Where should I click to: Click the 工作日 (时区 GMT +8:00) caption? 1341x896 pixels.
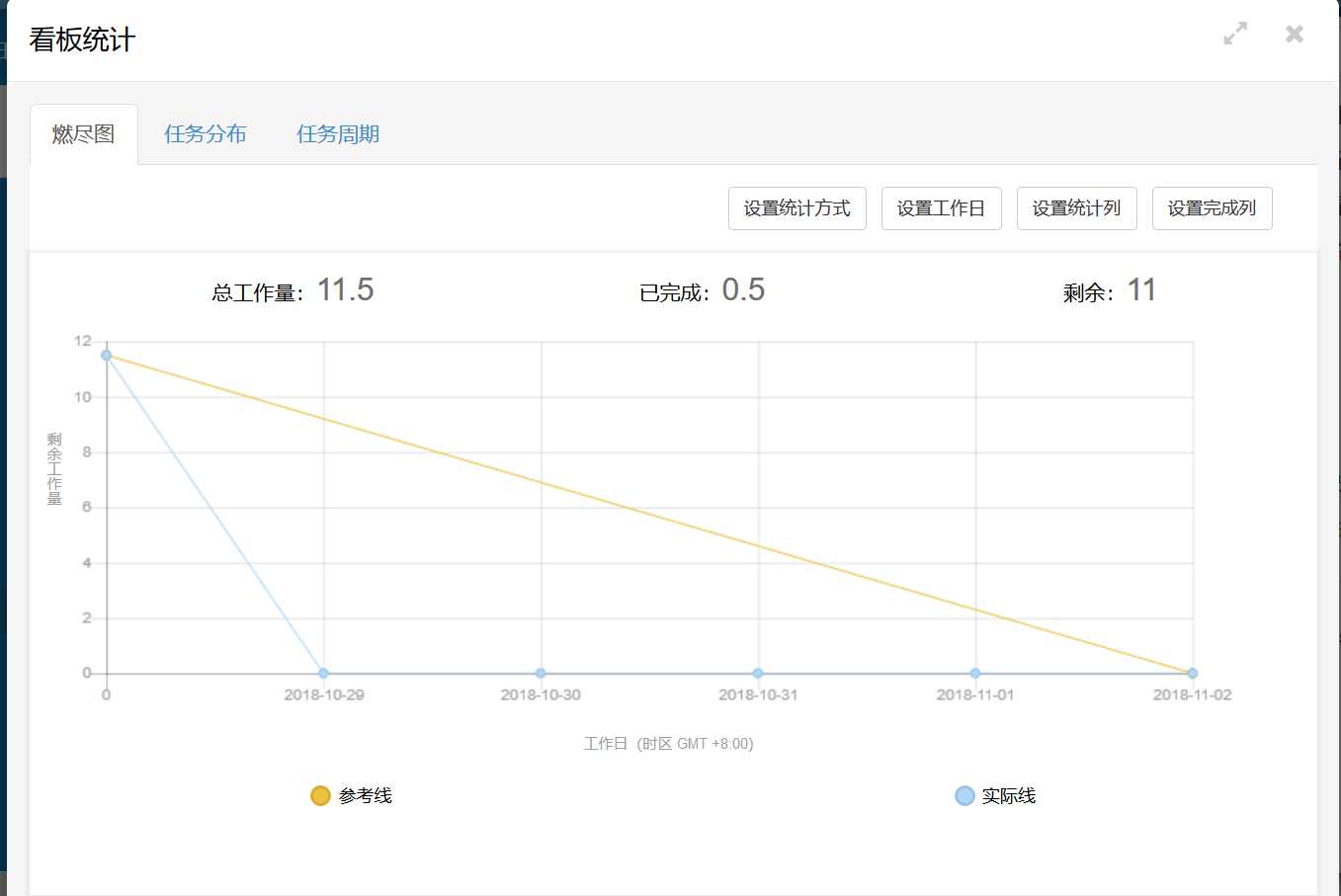click(669, 744)
